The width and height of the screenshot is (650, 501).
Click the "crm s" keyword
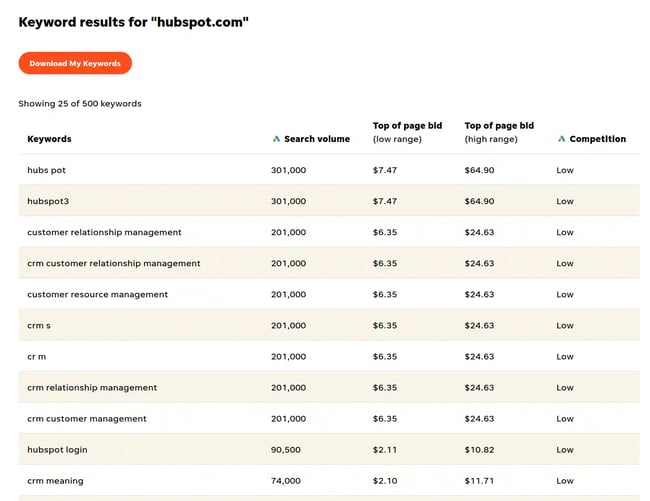click(x=40, y=325)
